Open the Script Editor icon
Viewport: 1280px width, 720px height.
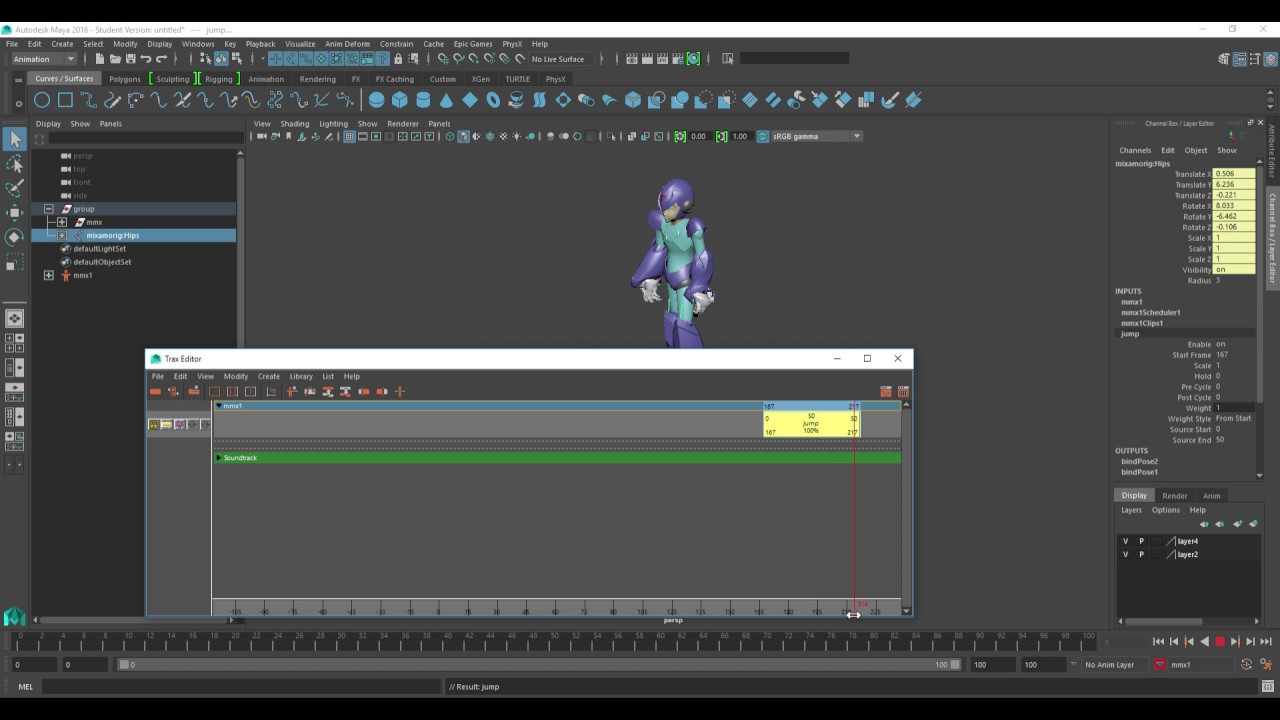click(x=1268, y=687)
